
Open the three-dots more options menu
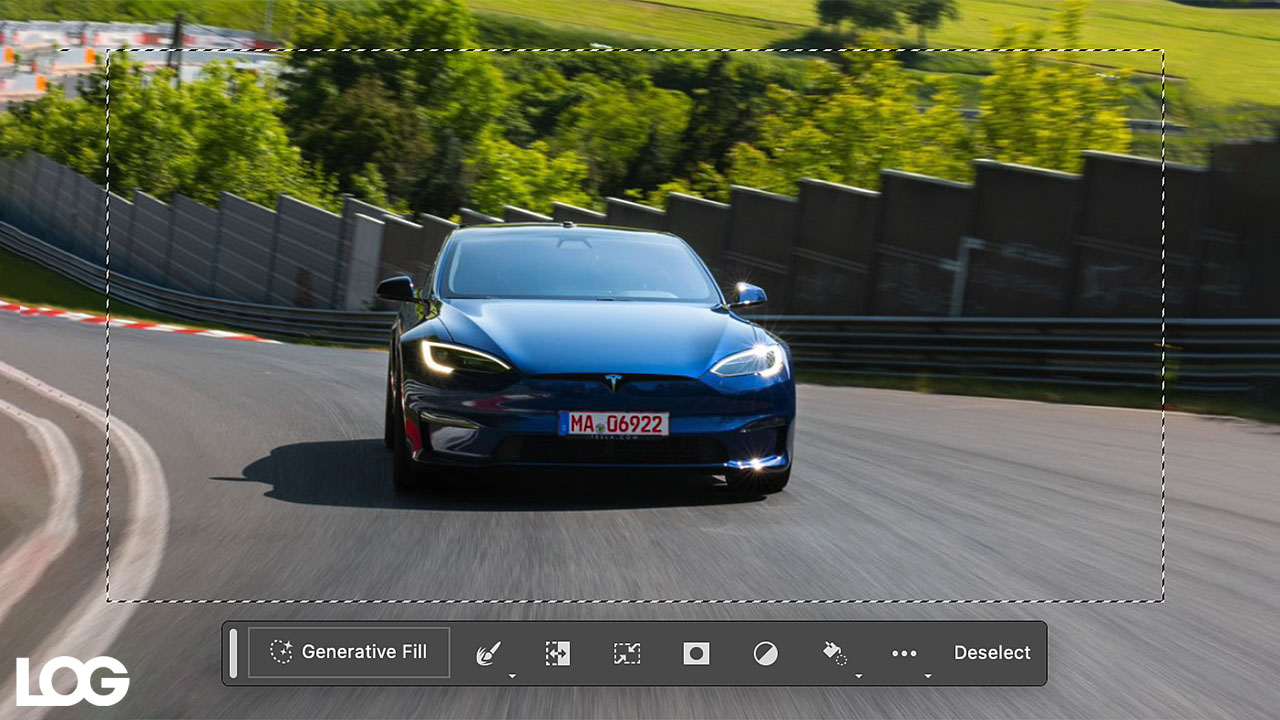904,653
